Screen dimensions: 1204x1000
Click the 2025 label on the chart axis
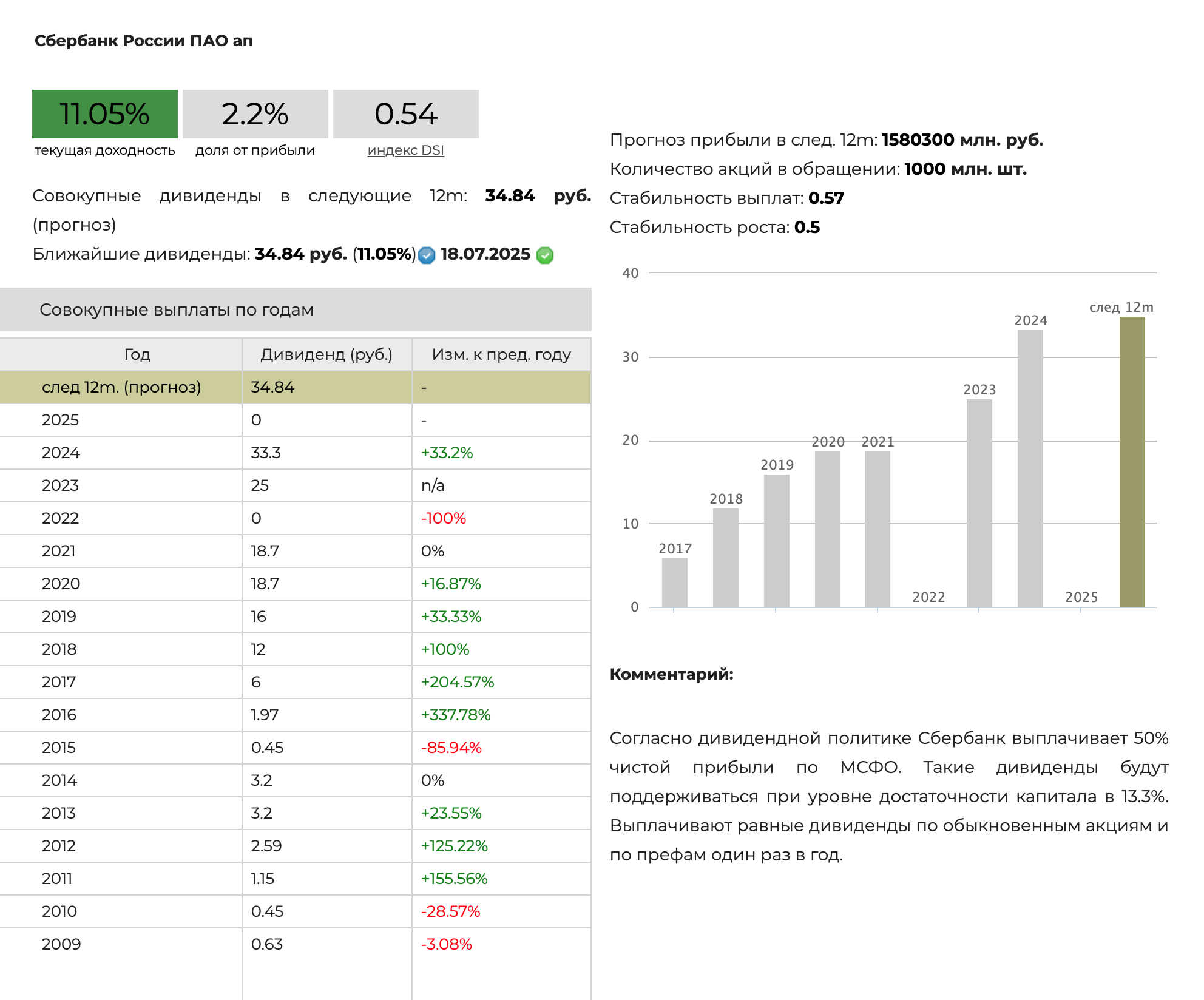pos(1081,597)
